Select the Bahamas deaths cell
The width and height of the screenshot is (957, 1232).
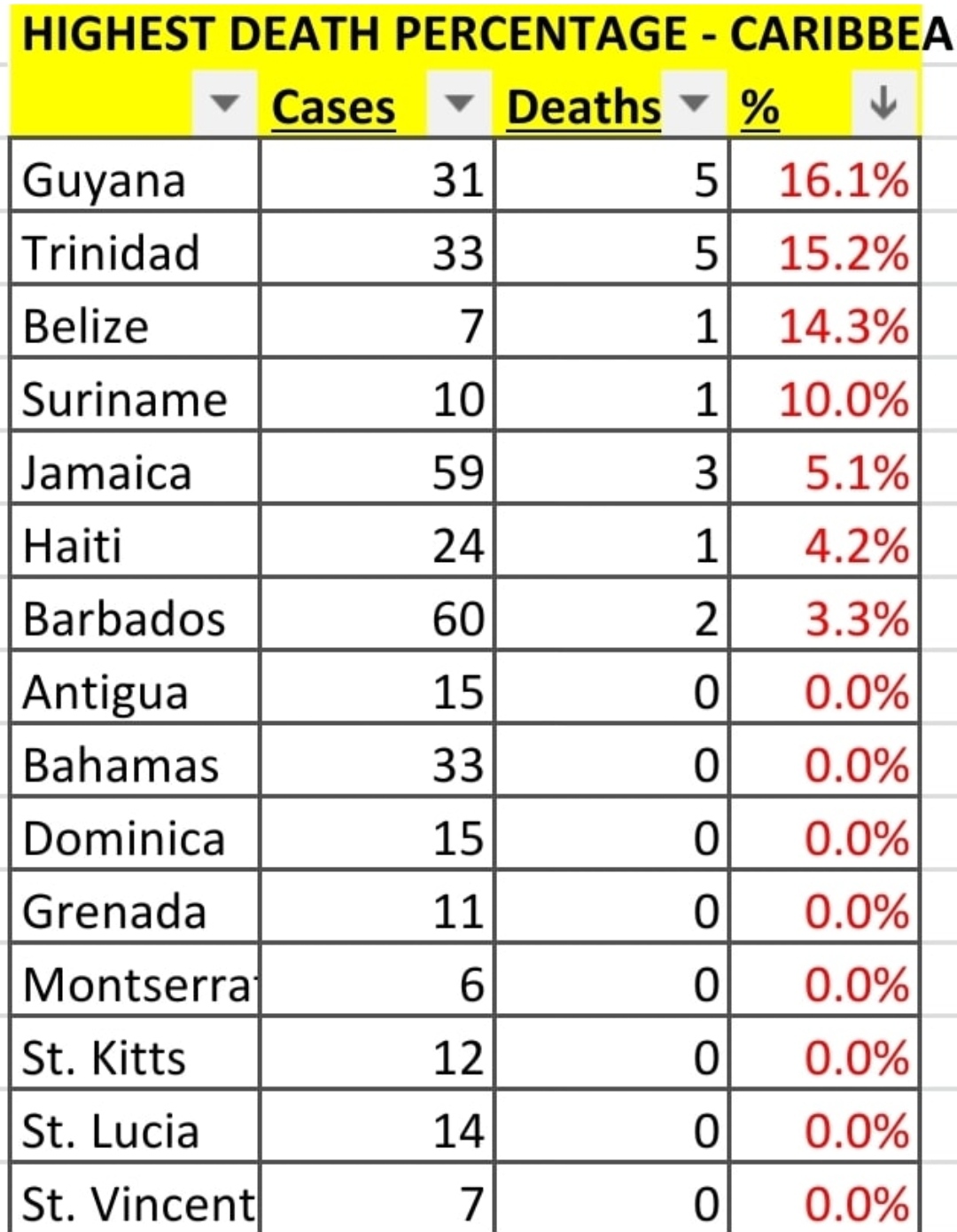pos(611,766)
